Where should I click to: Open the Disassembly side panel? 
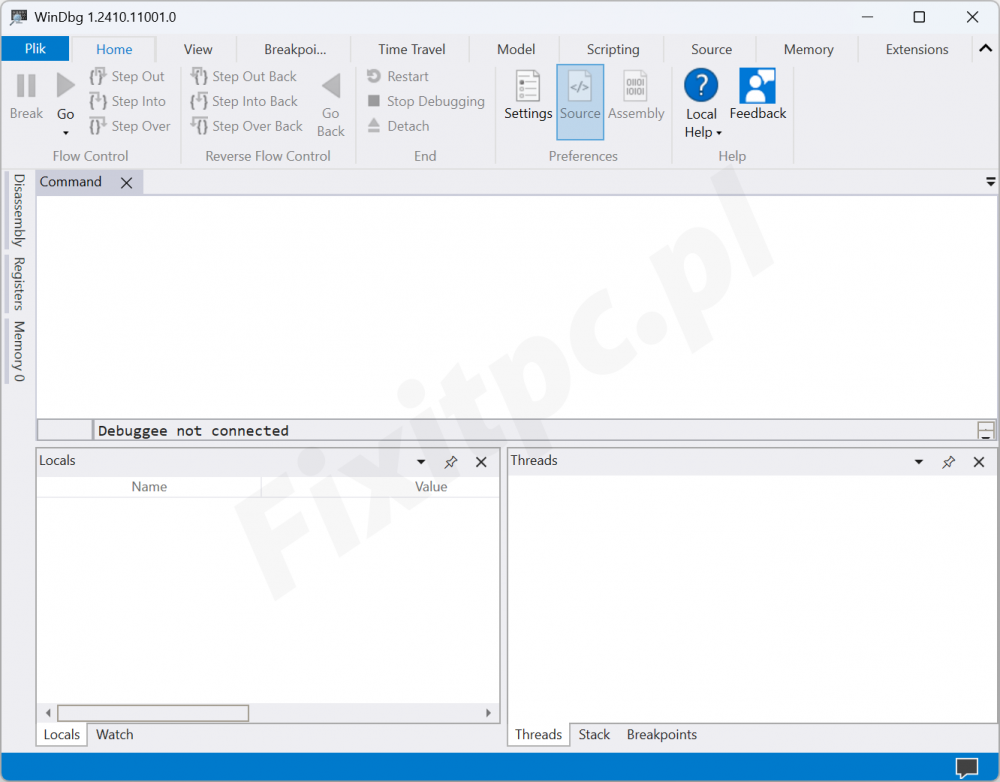[x=18, y=210]
